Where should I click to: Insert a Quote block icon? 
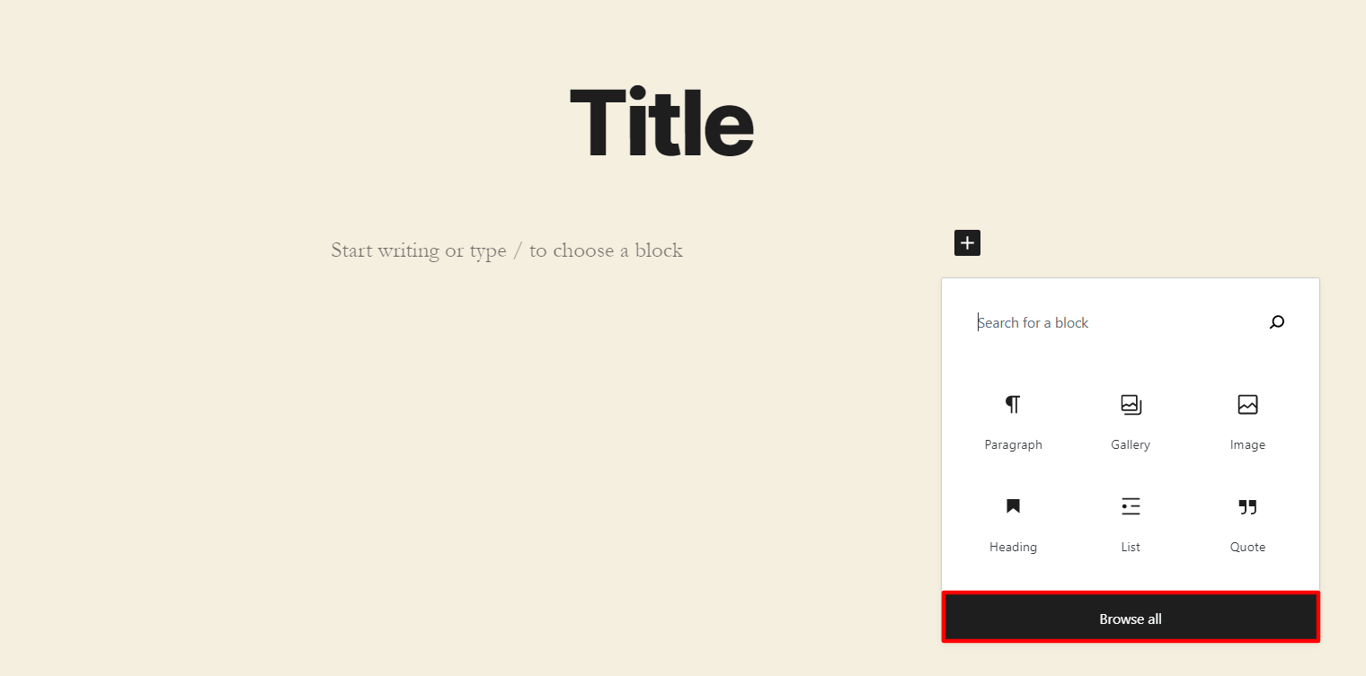point(1247,506)
